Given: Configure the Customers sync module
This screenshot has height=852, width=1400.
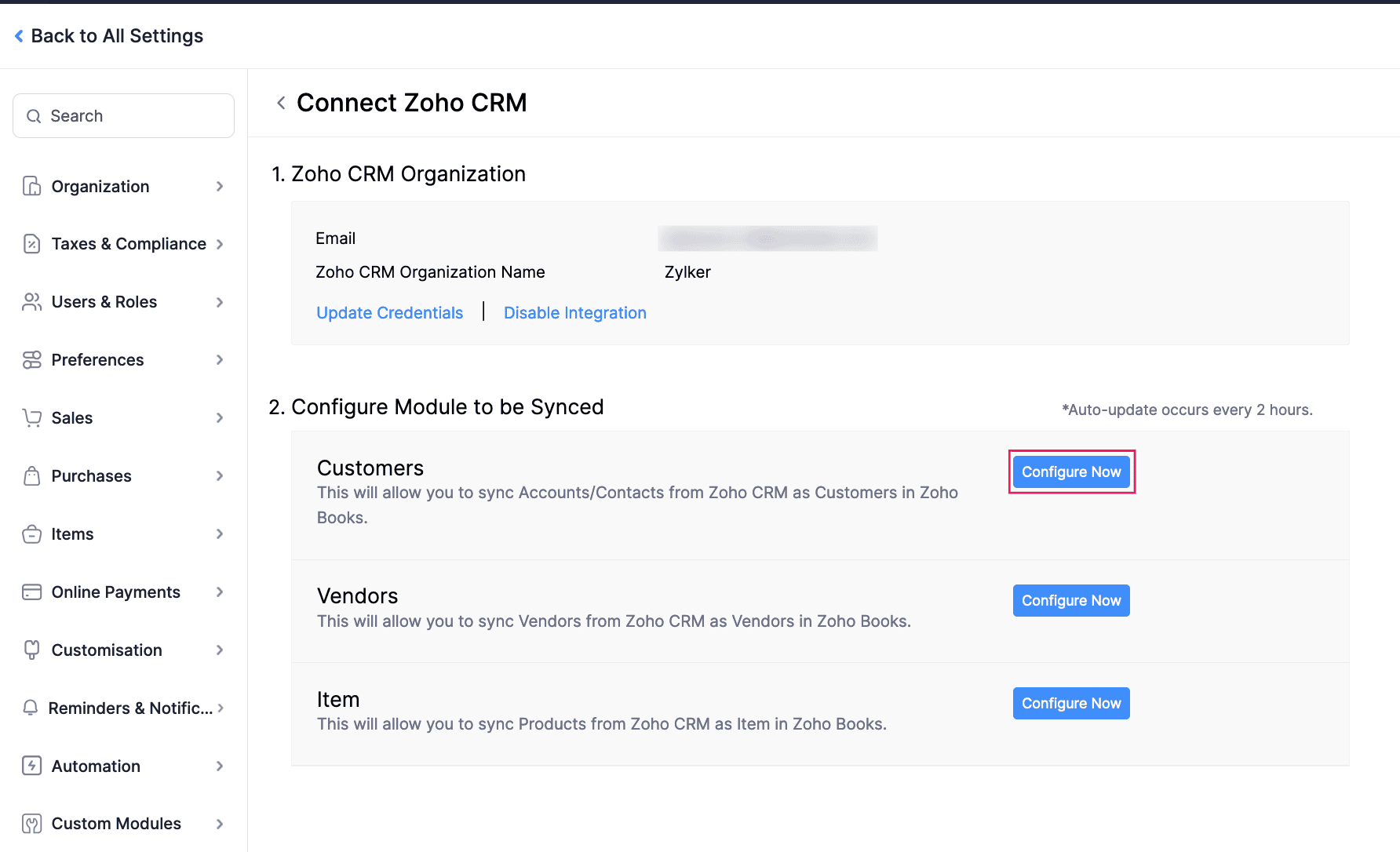Looking at the screenshot, I should (1071, 472).
